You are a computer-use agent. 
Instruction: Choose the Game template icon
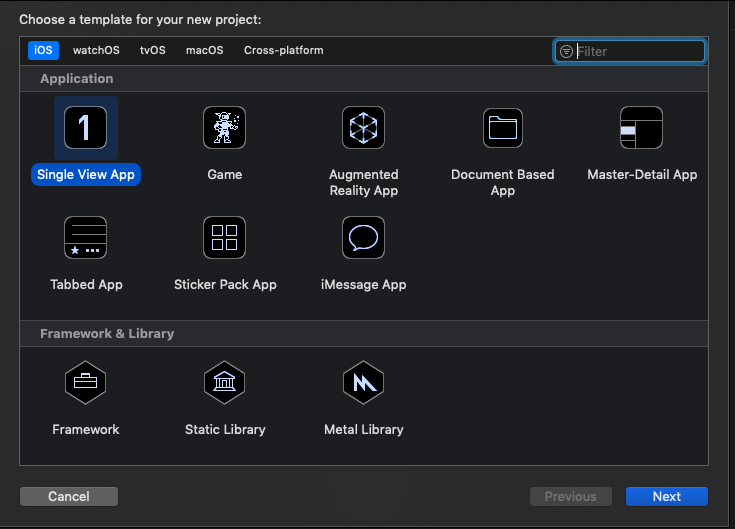(225, 127)
